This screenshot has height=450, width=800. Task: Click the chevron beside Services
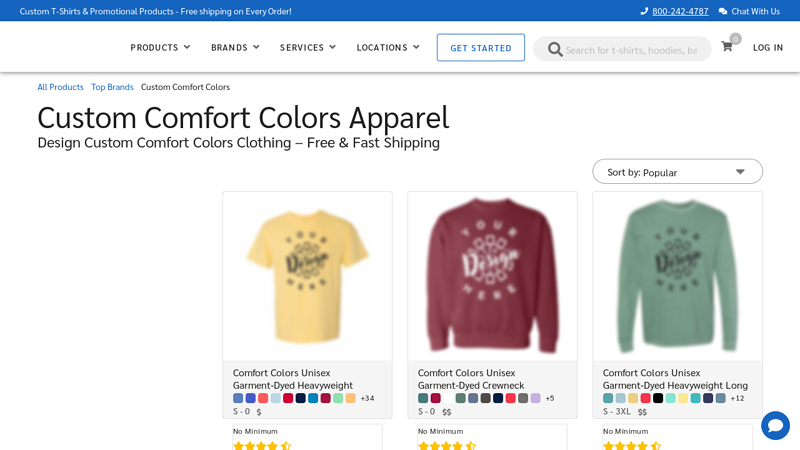tap(333, 47)
